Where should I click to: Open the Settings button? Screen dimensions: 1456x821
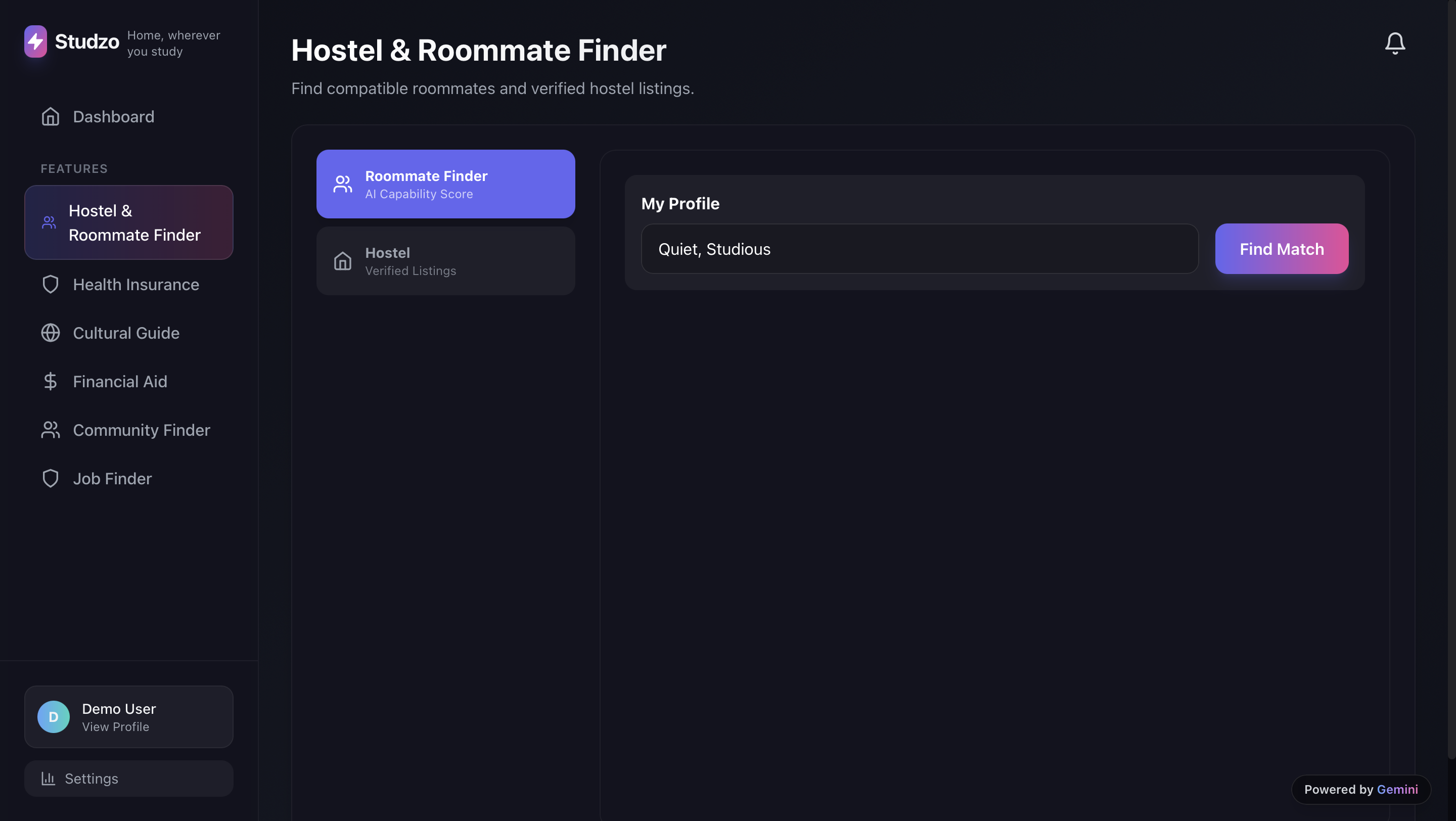(x=128, y=778)
